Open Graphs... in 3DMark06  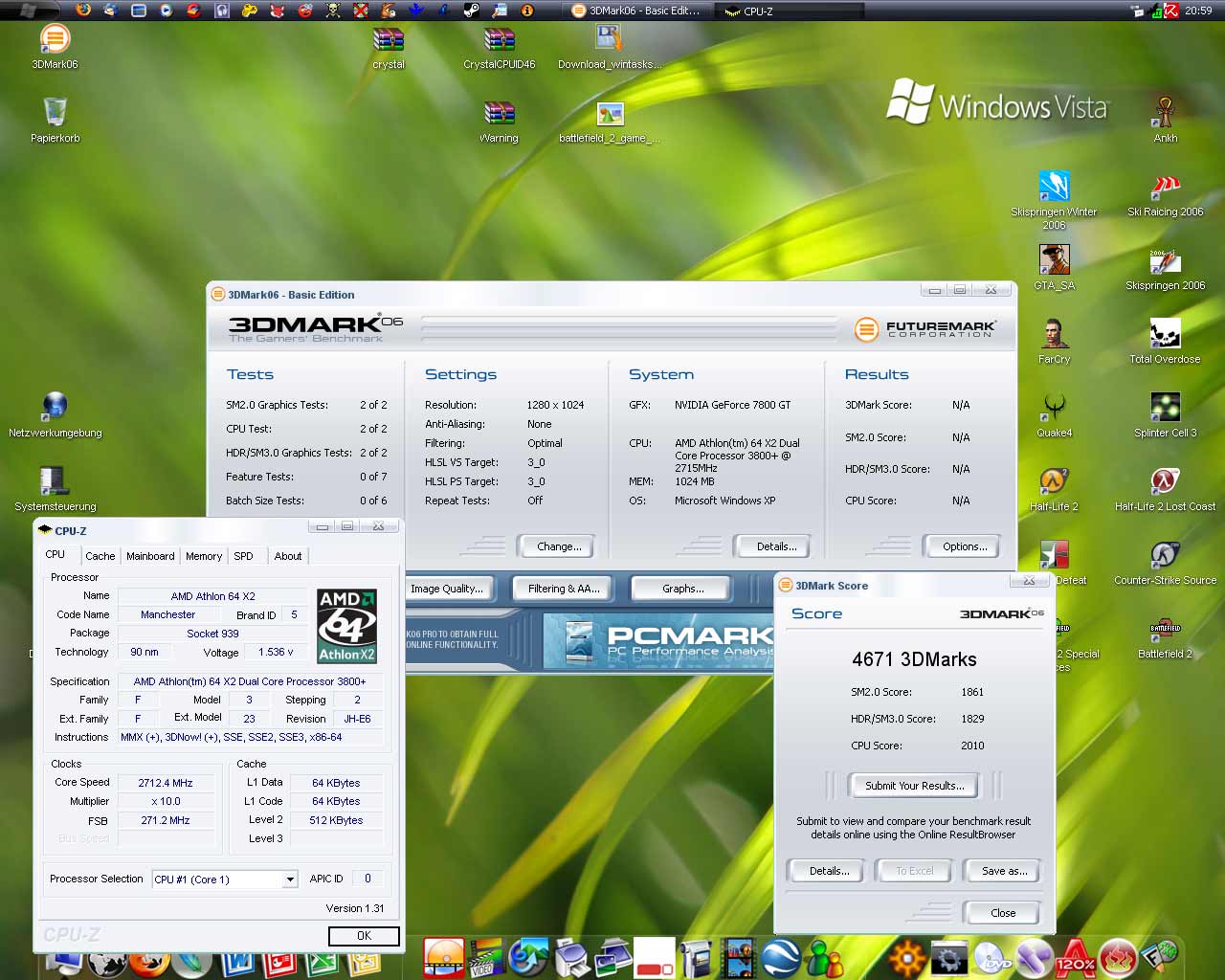[682, 589]
